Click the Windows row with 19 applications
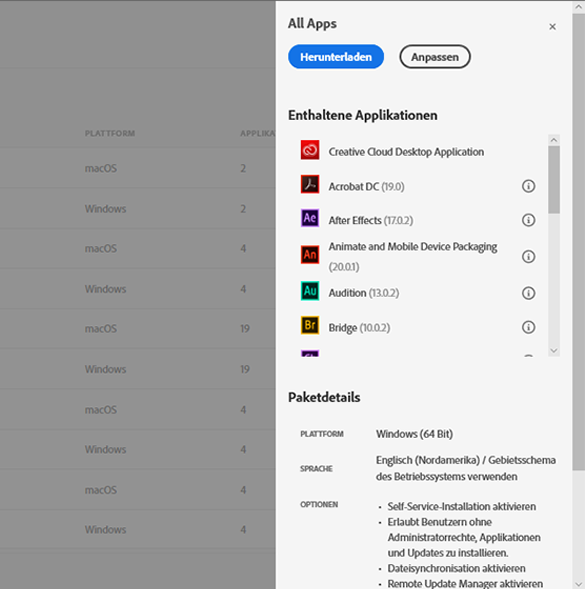Viewport: 585px width, 589px height. coord(138,369)
